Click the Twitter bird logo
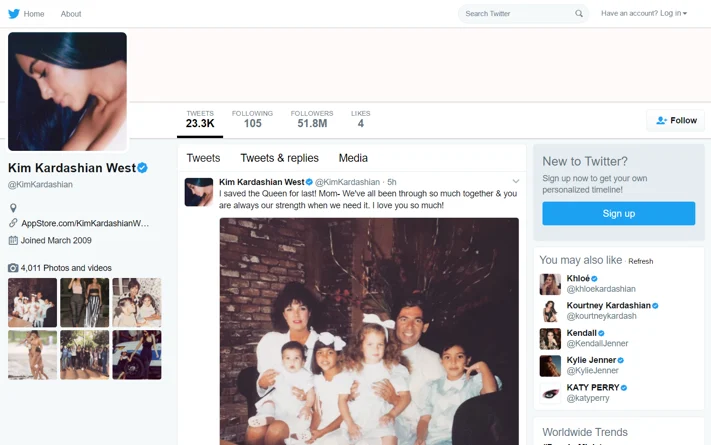 point(14,14)
